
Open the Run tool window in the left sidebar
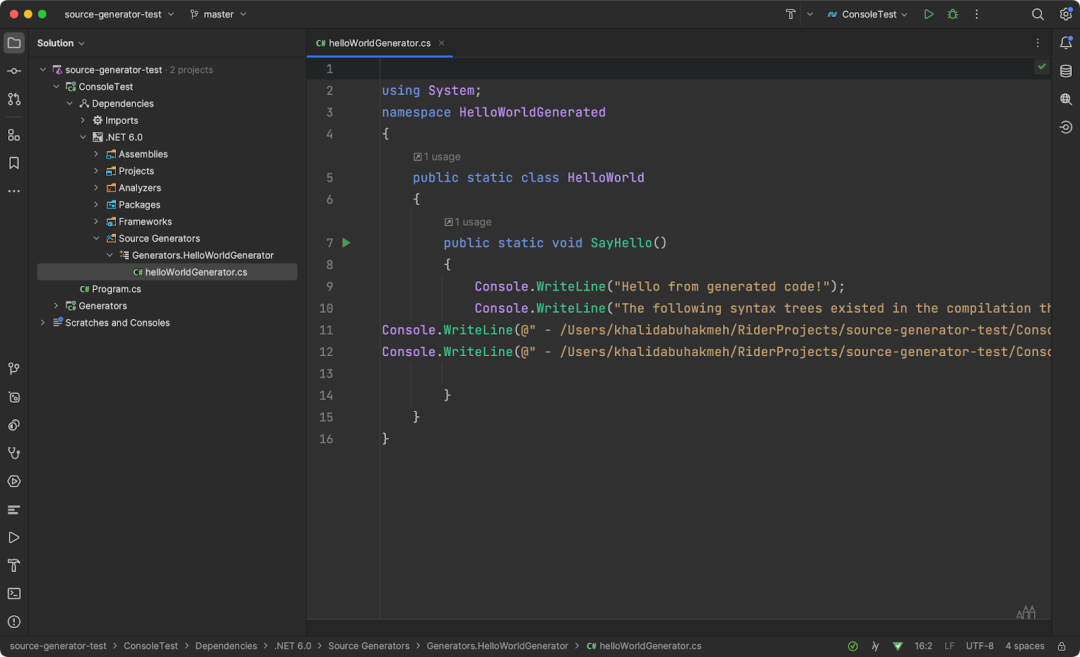pyautogui.click(x=14, y=537)
